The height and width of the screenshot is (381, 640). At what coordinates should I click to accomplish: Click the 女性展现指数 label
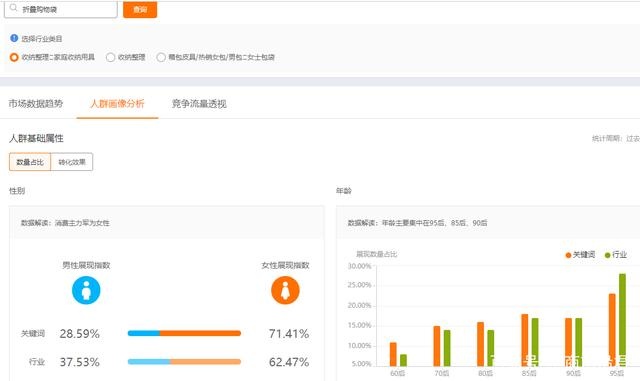(285, 265)
